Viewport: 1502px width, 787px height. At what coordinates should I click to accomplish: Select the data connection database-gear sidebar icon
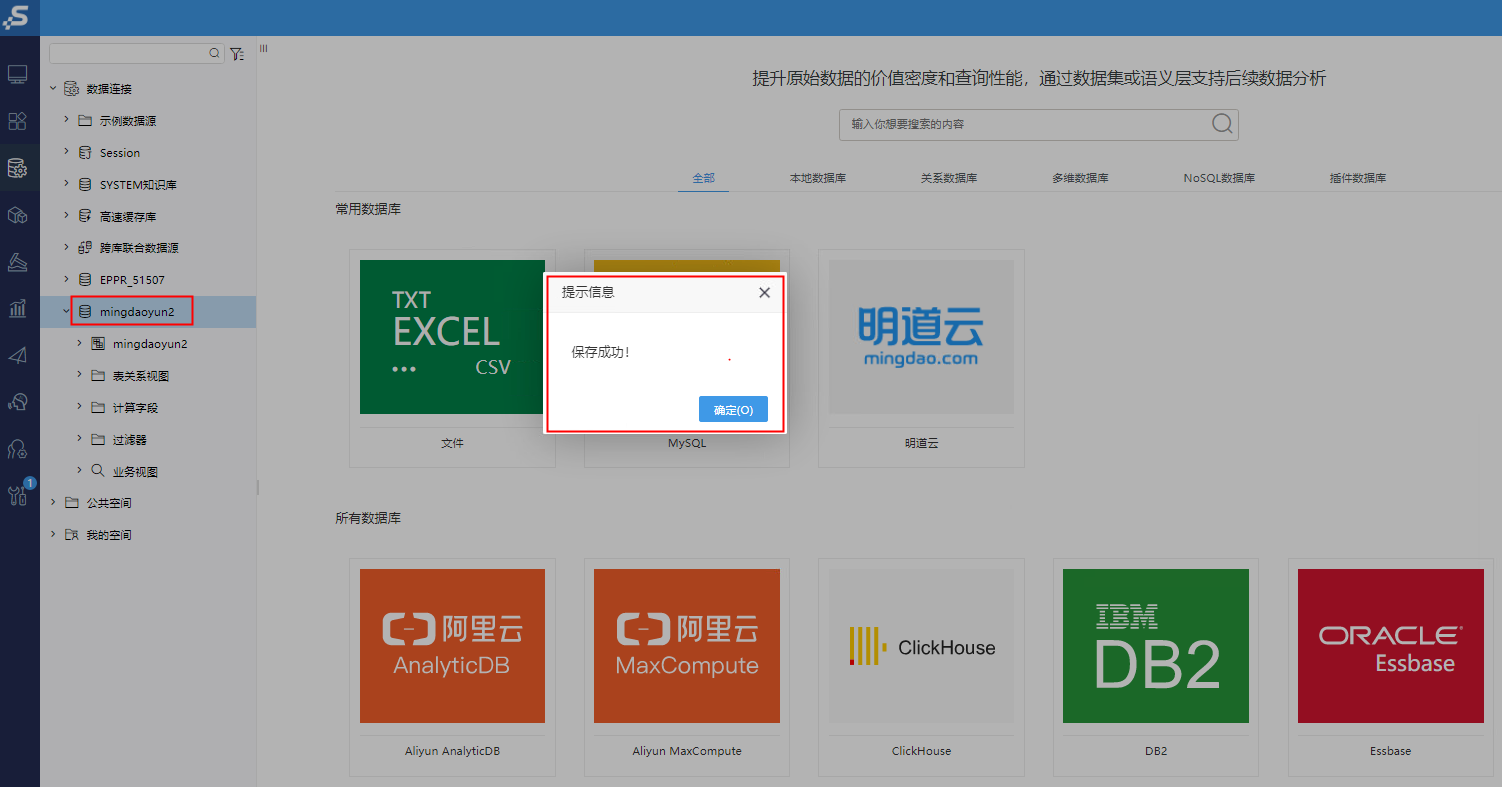coord(17,168)
